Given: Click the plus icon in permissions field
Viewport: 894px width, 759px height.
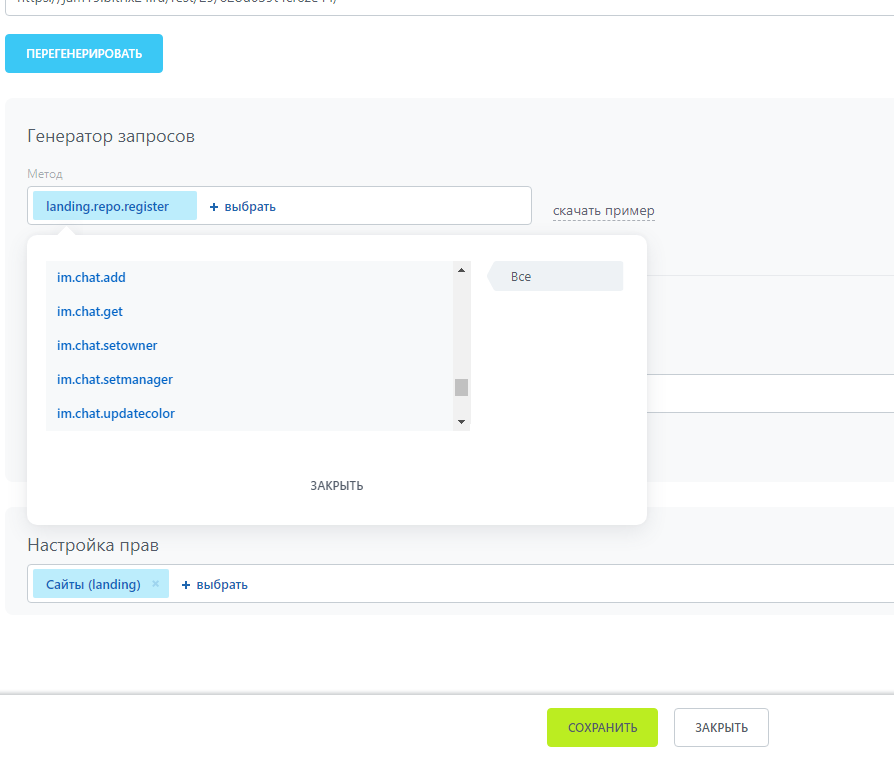Looking at the screenshot, I should coord(186,585).
